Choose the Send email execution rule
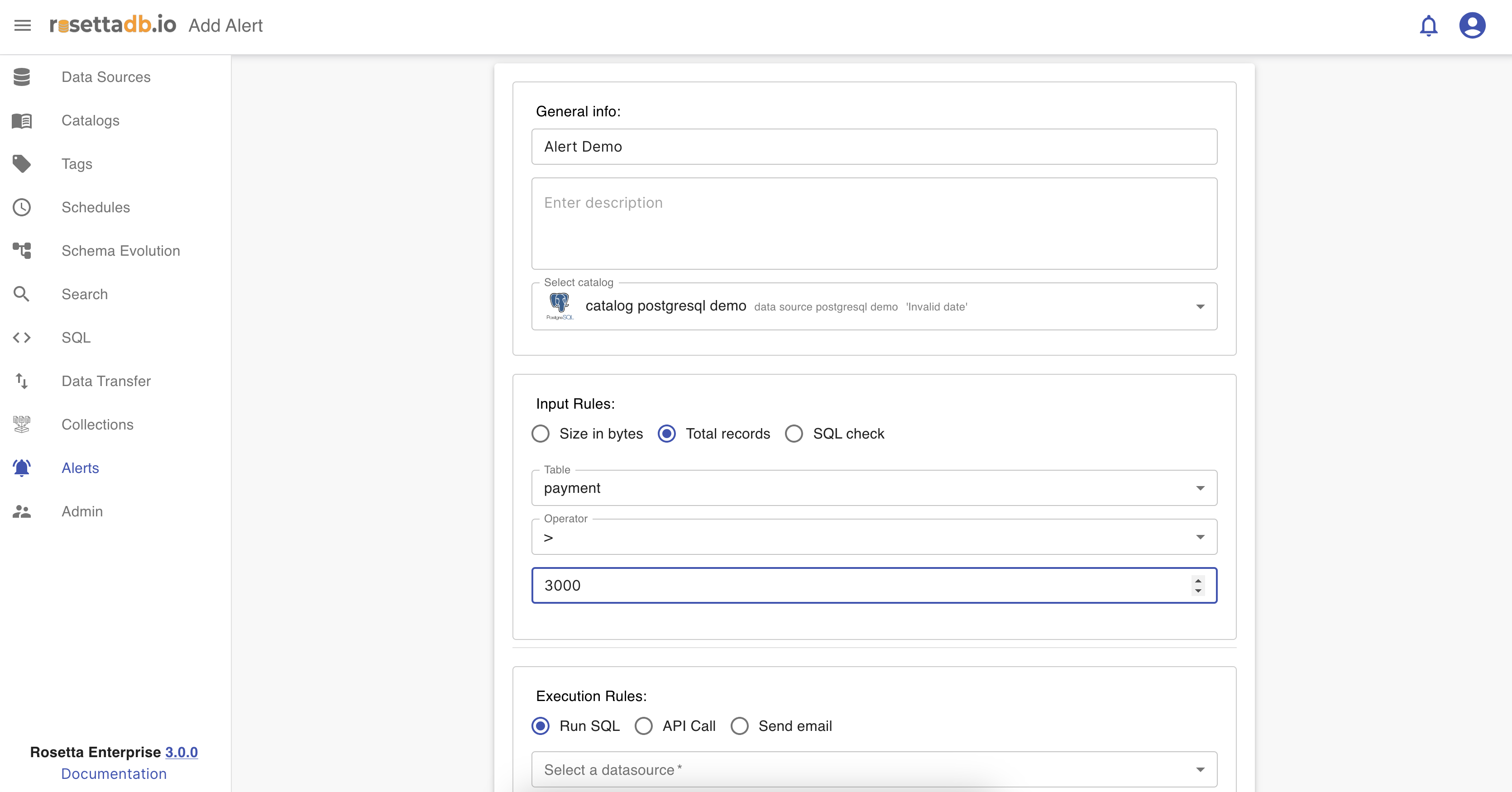Screen dimensions: 1512x792 click(x=740, y=726)
